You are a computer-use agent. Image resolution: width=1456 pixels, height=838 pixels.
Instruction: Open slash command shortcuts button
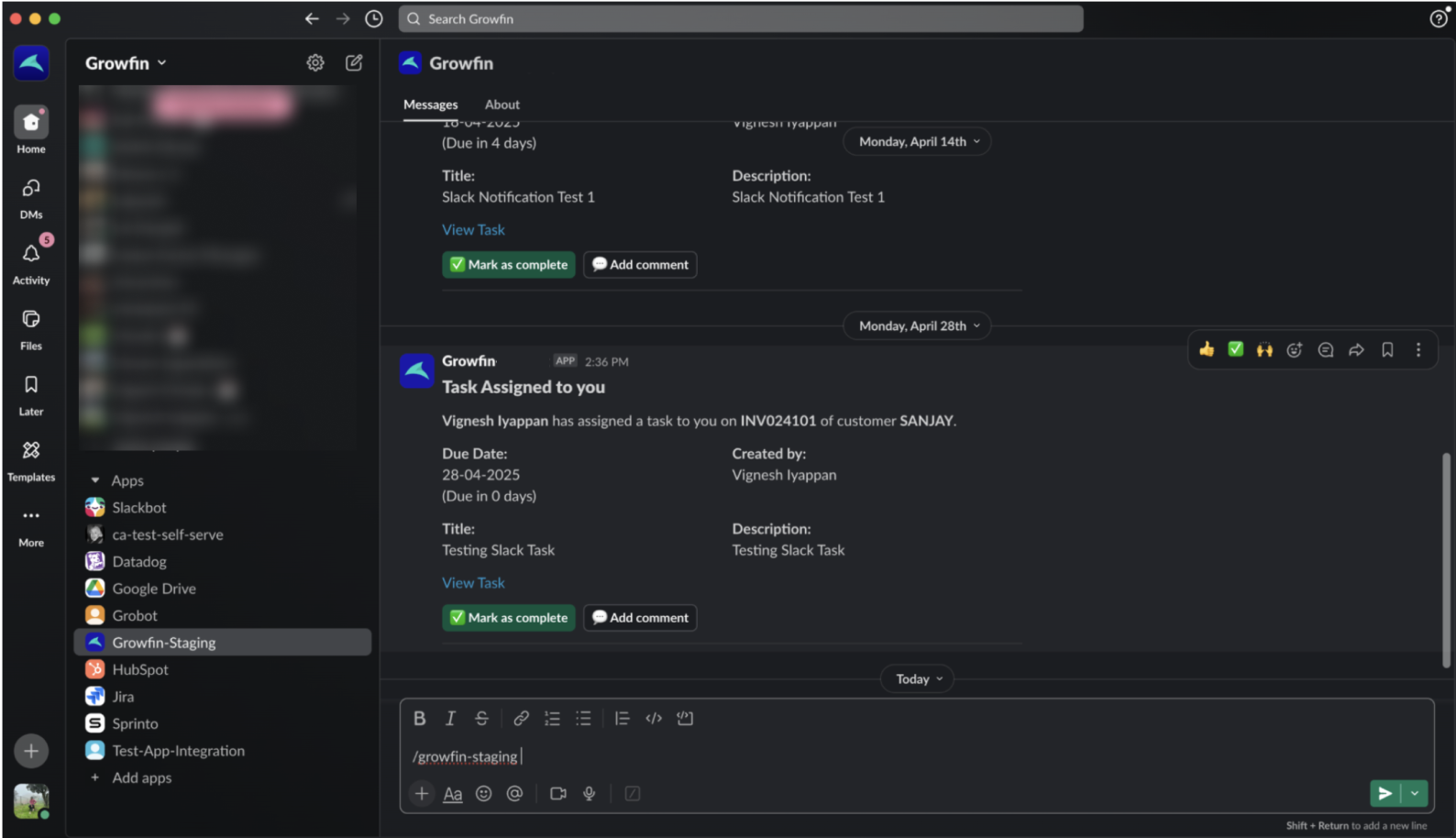[633, 793]
